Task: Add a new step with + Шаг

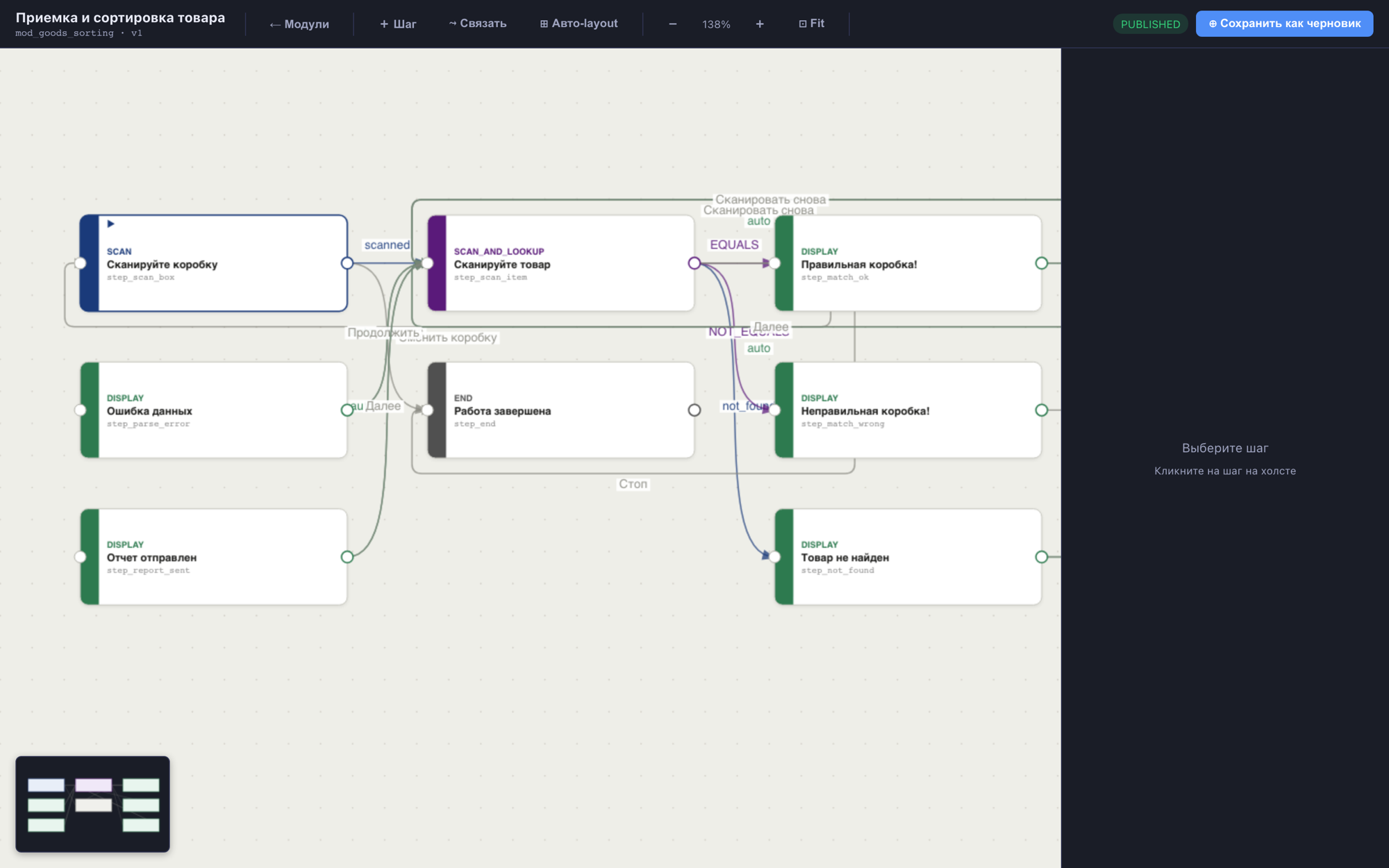Action: (x=398, y=24)
